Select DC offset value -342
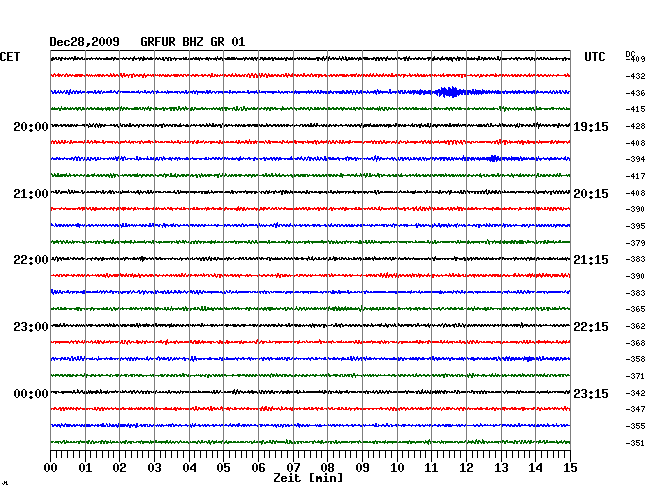Image resolution: width=650 pixels, height=494 pixels. coord(635,393)
